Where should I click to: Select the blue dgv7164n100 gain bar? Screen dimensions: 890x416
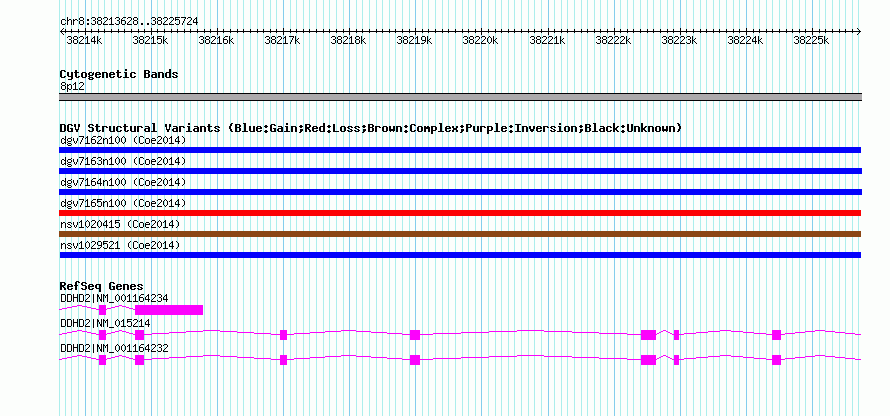[x=460, y=192]
